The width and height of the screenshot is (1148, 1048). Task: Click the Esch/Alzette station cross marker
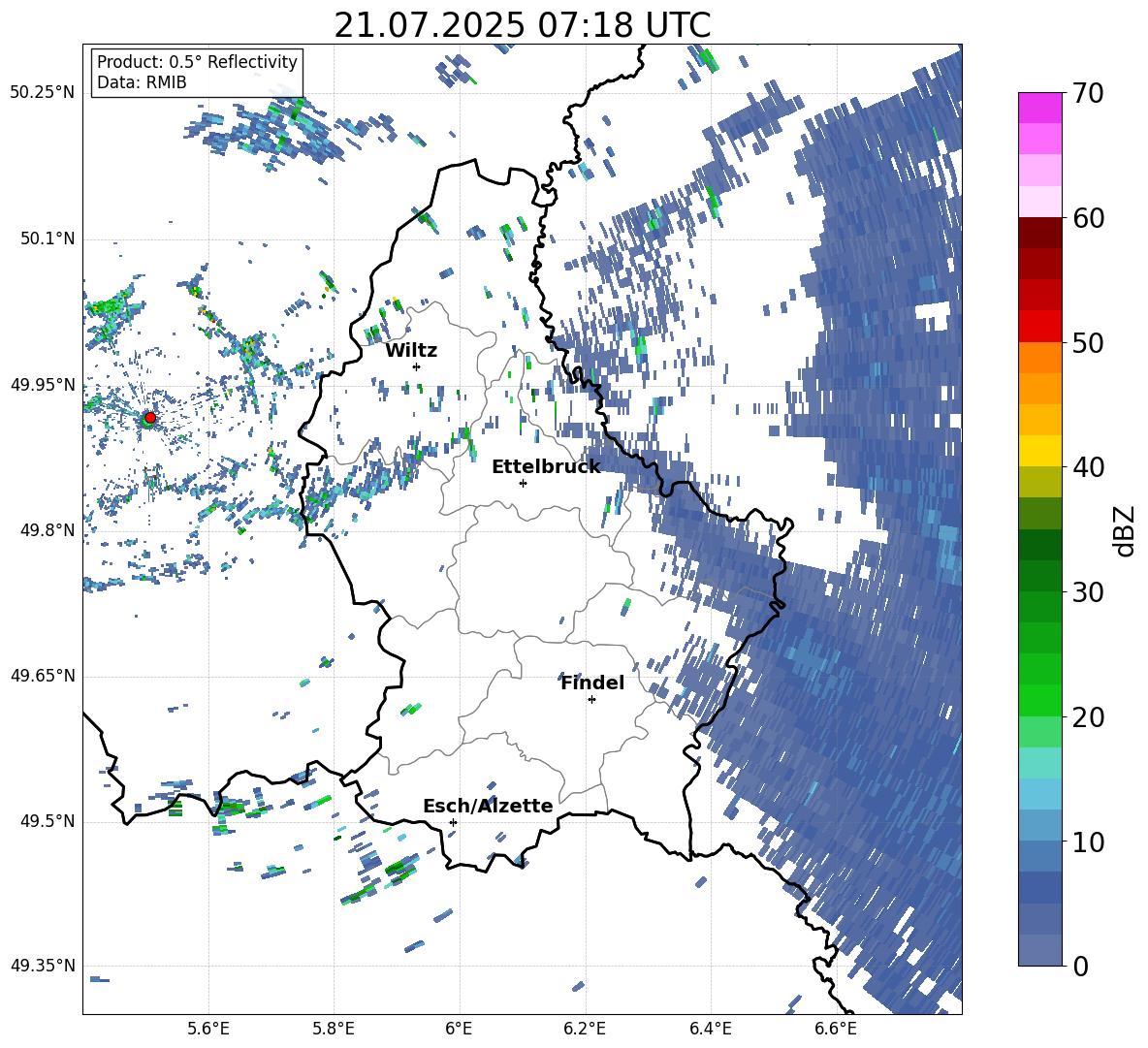click(453, 822)
